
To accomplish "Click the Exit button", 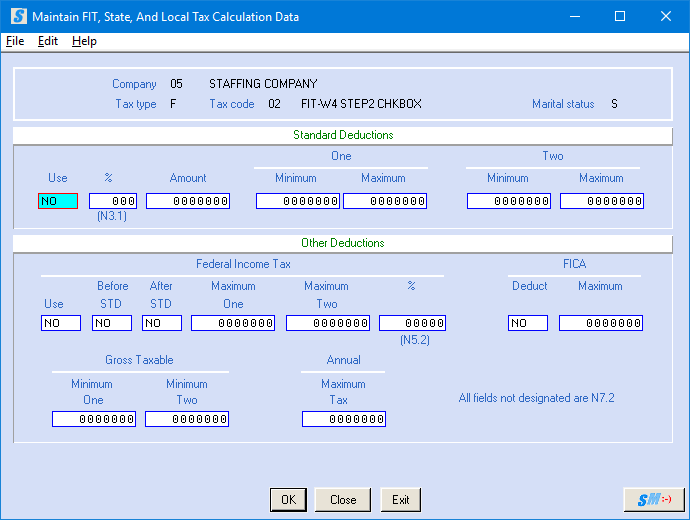I will 400,499.
